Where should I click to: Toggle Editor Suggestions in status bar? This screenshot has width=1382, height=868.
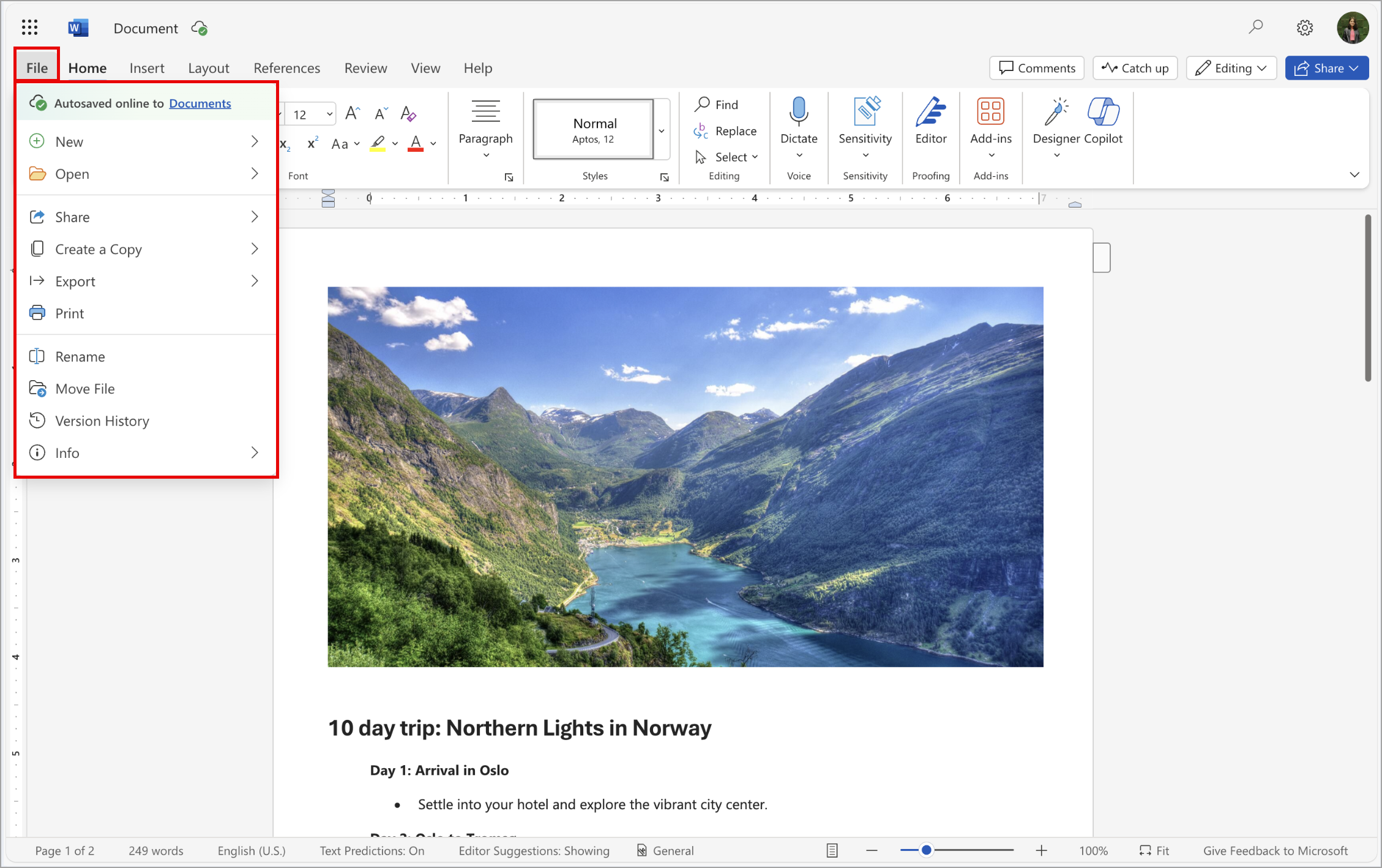click(x=534, y=850)
